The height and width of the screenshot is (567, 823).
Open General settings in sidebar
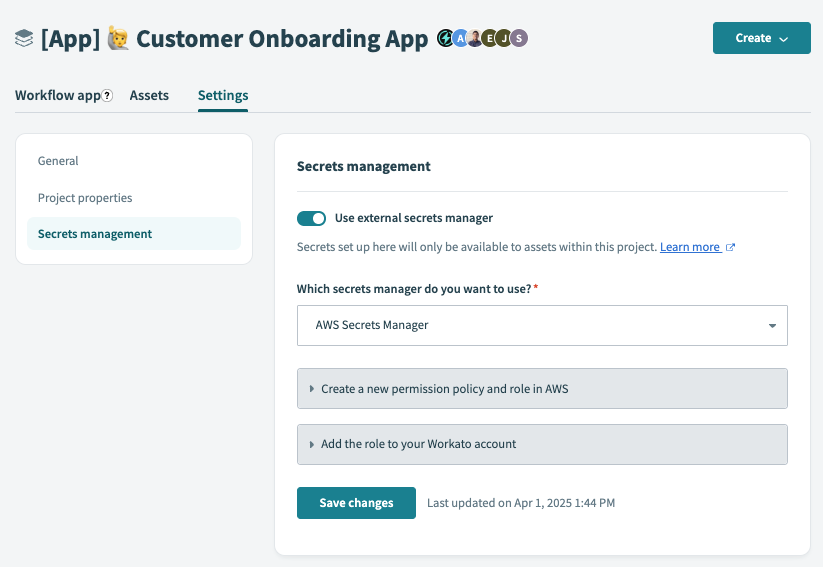tap(58, 161)
